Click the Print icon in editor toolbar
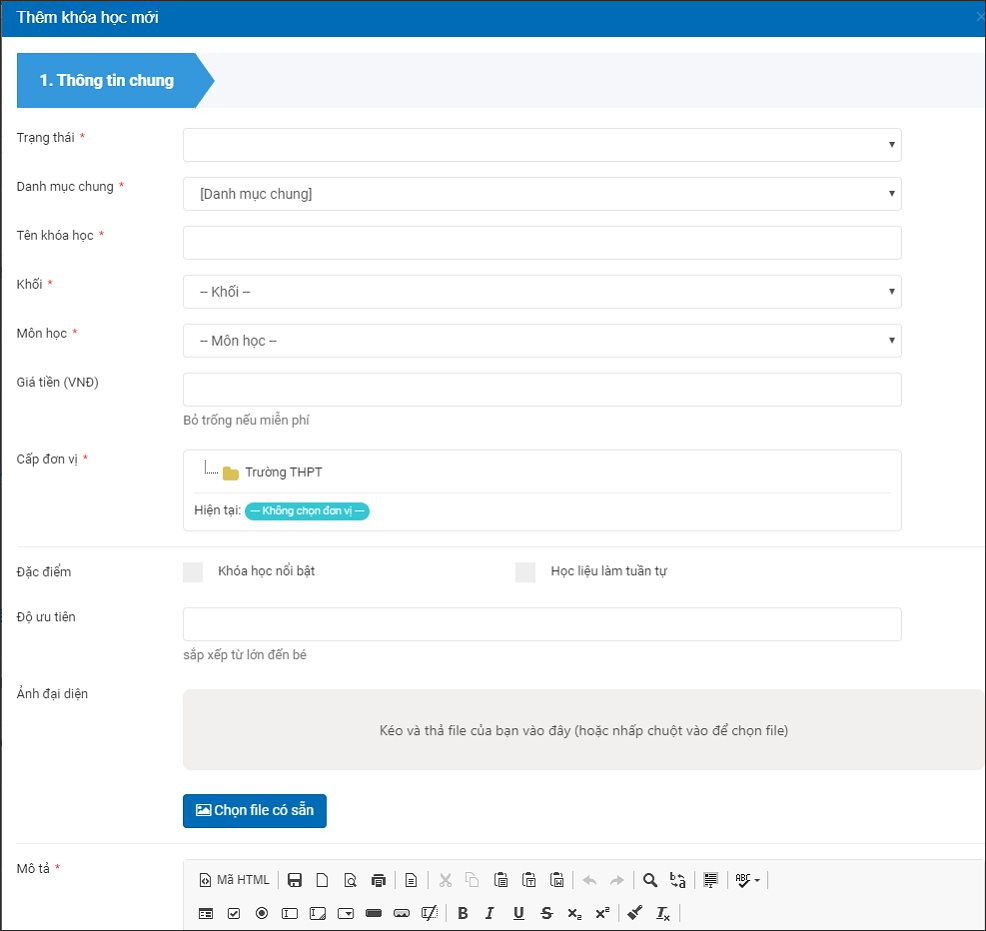986x931 pixels. [378, 880]
